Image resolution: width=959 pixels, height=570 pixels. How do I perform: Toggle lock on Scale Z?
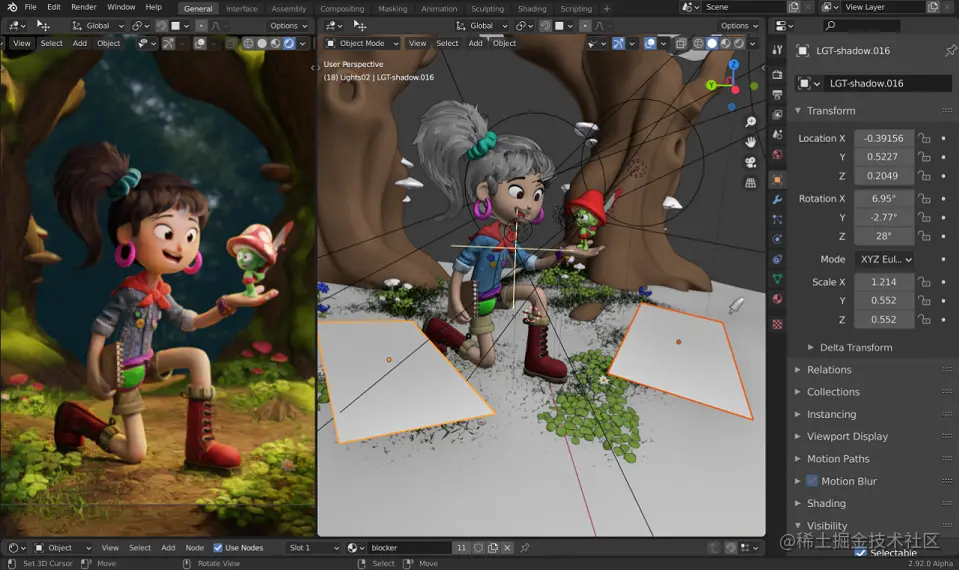click(x=924, y=319)
